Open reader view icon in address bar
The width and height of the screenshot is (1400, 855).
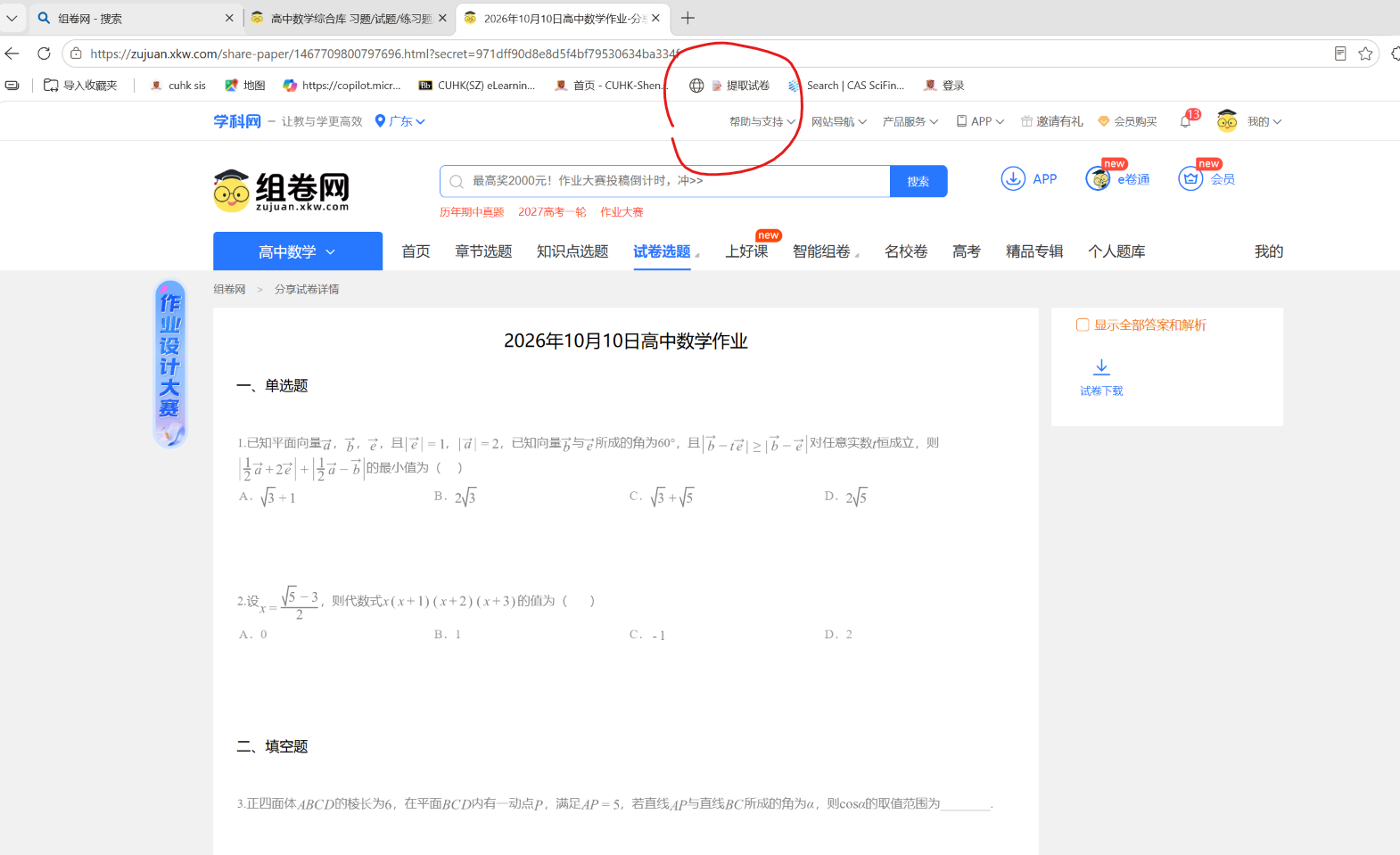click(1340, 53)
